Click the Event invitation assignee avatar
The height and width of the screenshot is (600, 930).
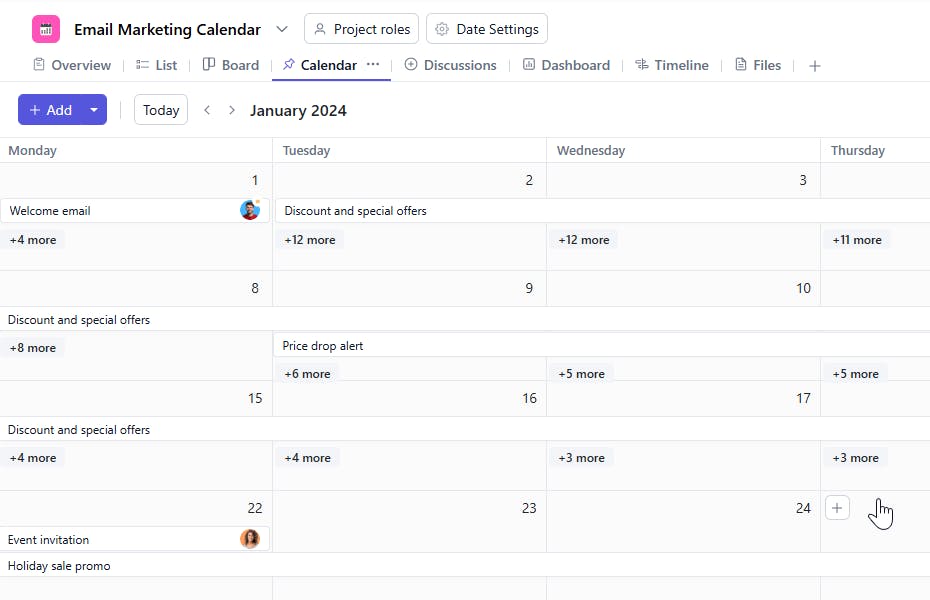(x=249, y=539)
